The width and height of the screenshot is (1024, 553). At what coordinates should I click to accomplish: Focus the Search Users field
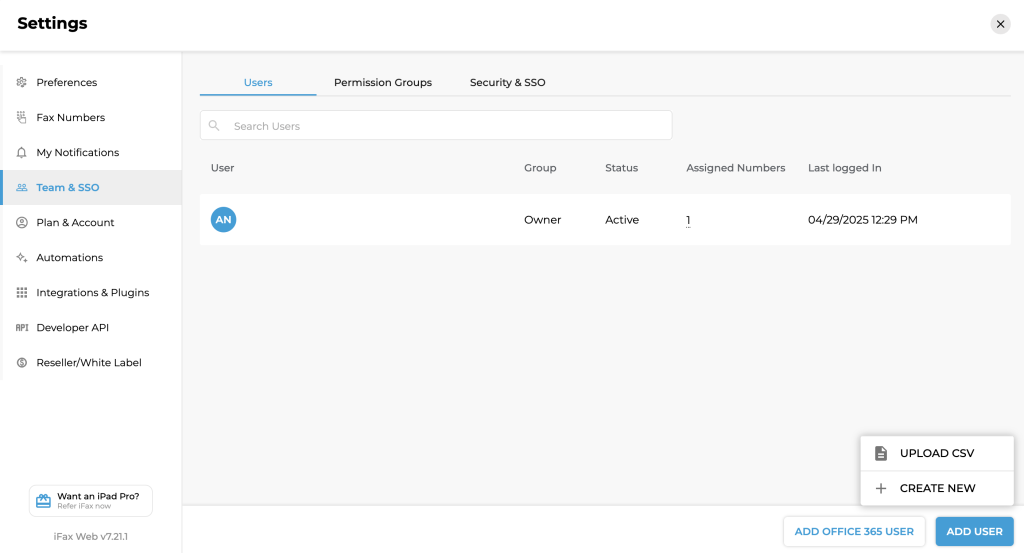(x=436, y=125)
